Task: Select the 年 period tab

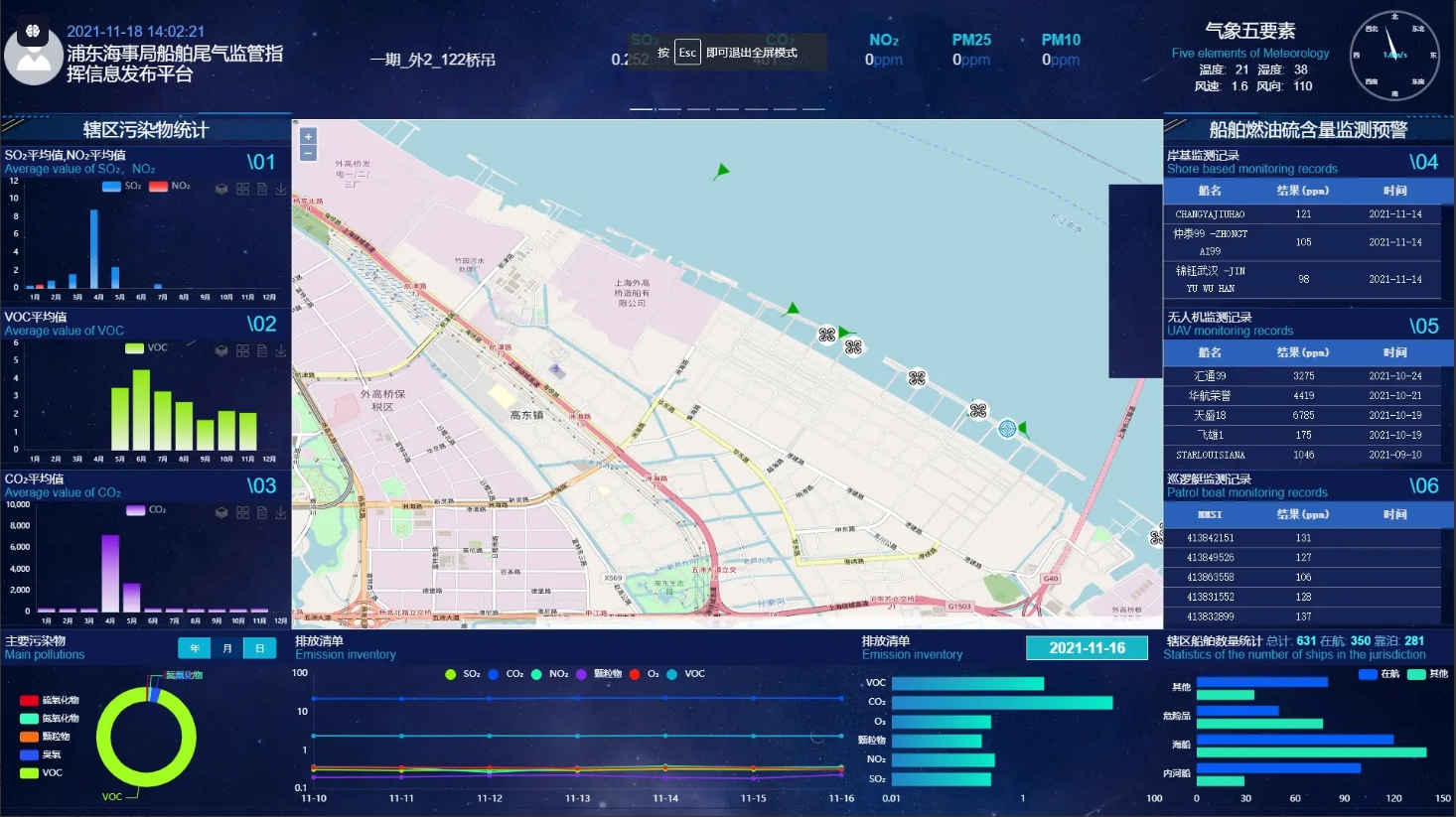Action: pos(195,648)
